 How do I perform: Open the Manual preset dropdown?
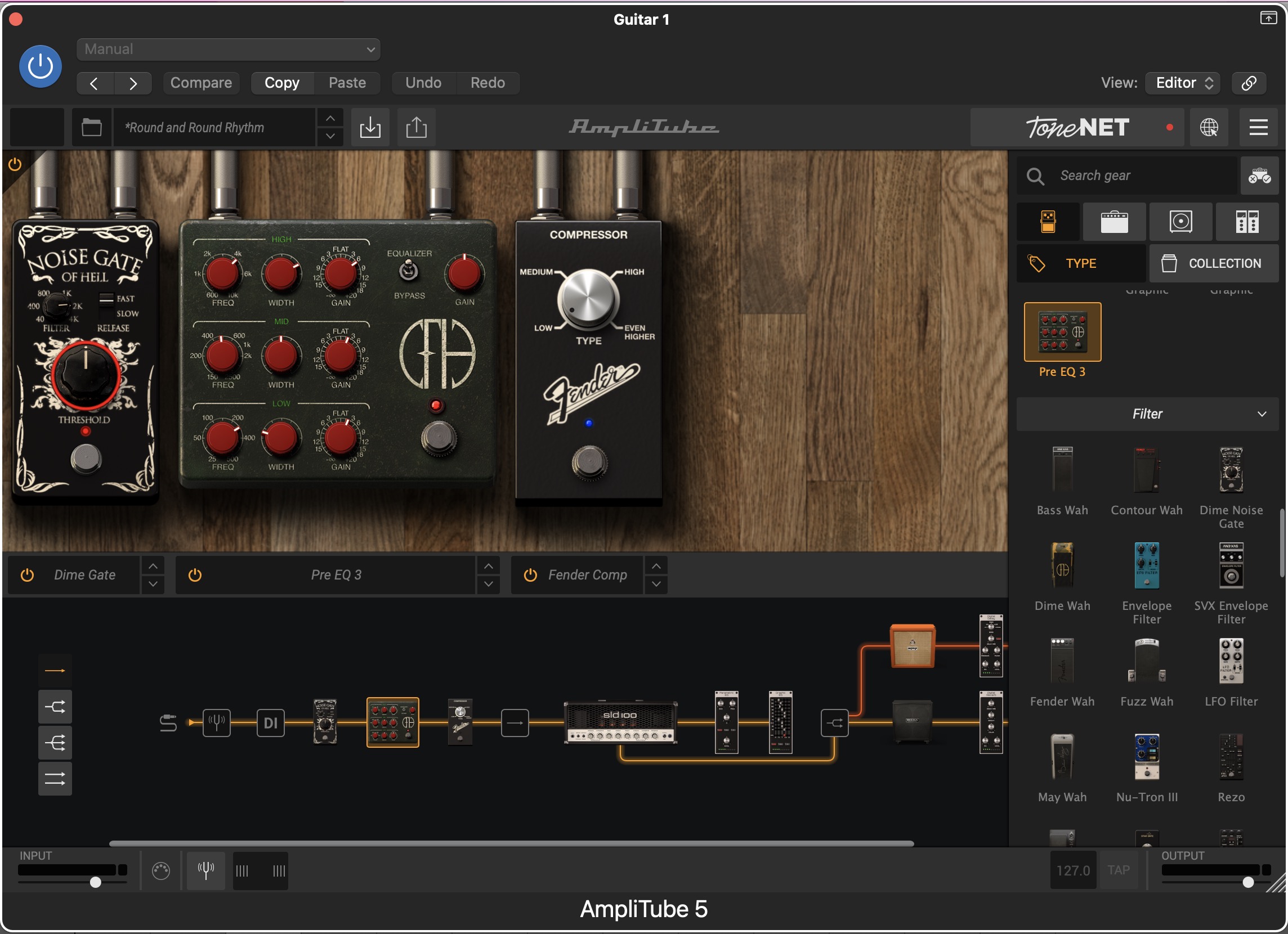[x=229, y=50]
